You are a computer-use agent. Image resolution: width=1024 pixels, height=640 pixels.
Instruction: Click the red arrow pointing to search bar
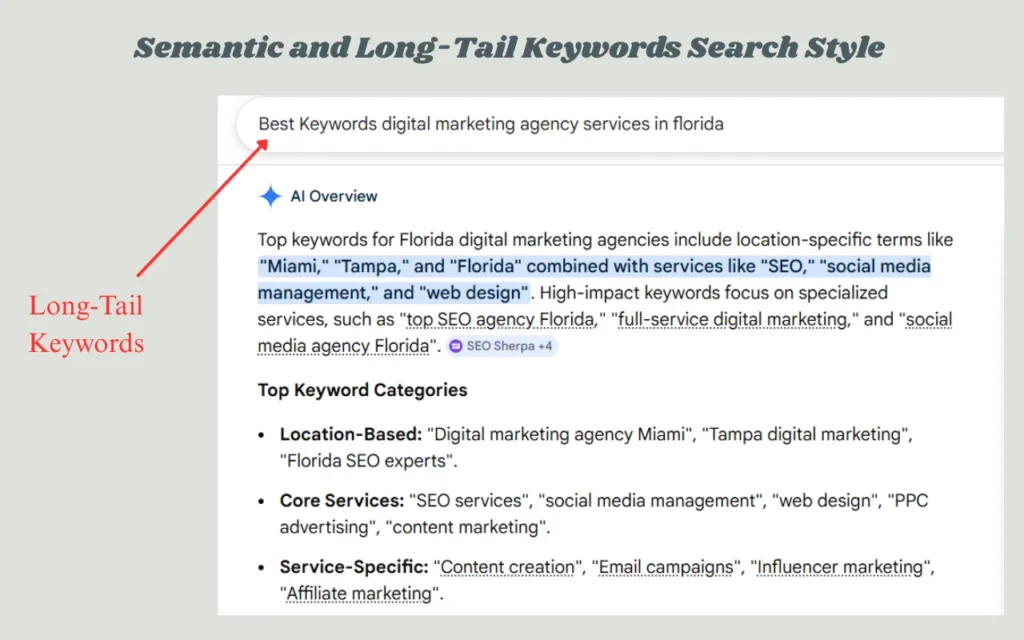[x=202, y=209]
